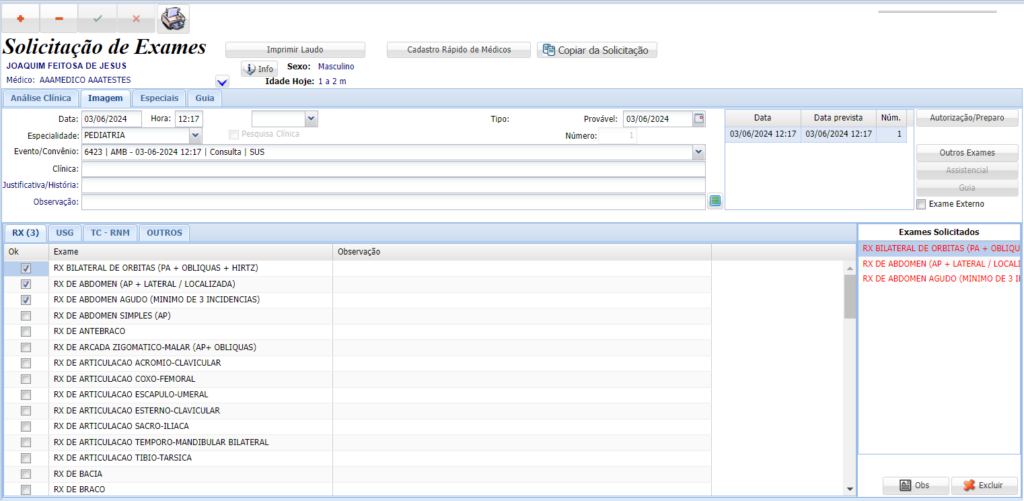Click Imprimir Laudo button
The height and width of the screenshot is (501, 1024).
295,50
